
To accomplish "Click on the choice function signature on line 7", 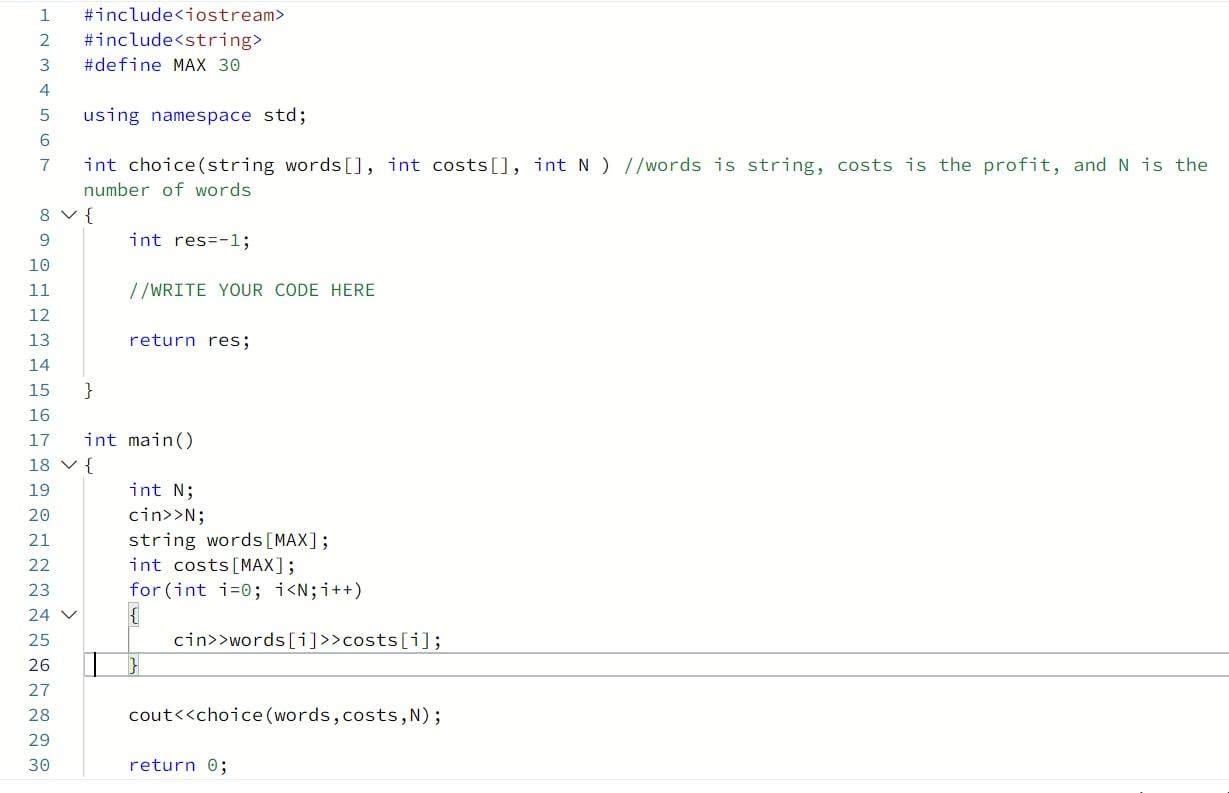I will 347,165.
